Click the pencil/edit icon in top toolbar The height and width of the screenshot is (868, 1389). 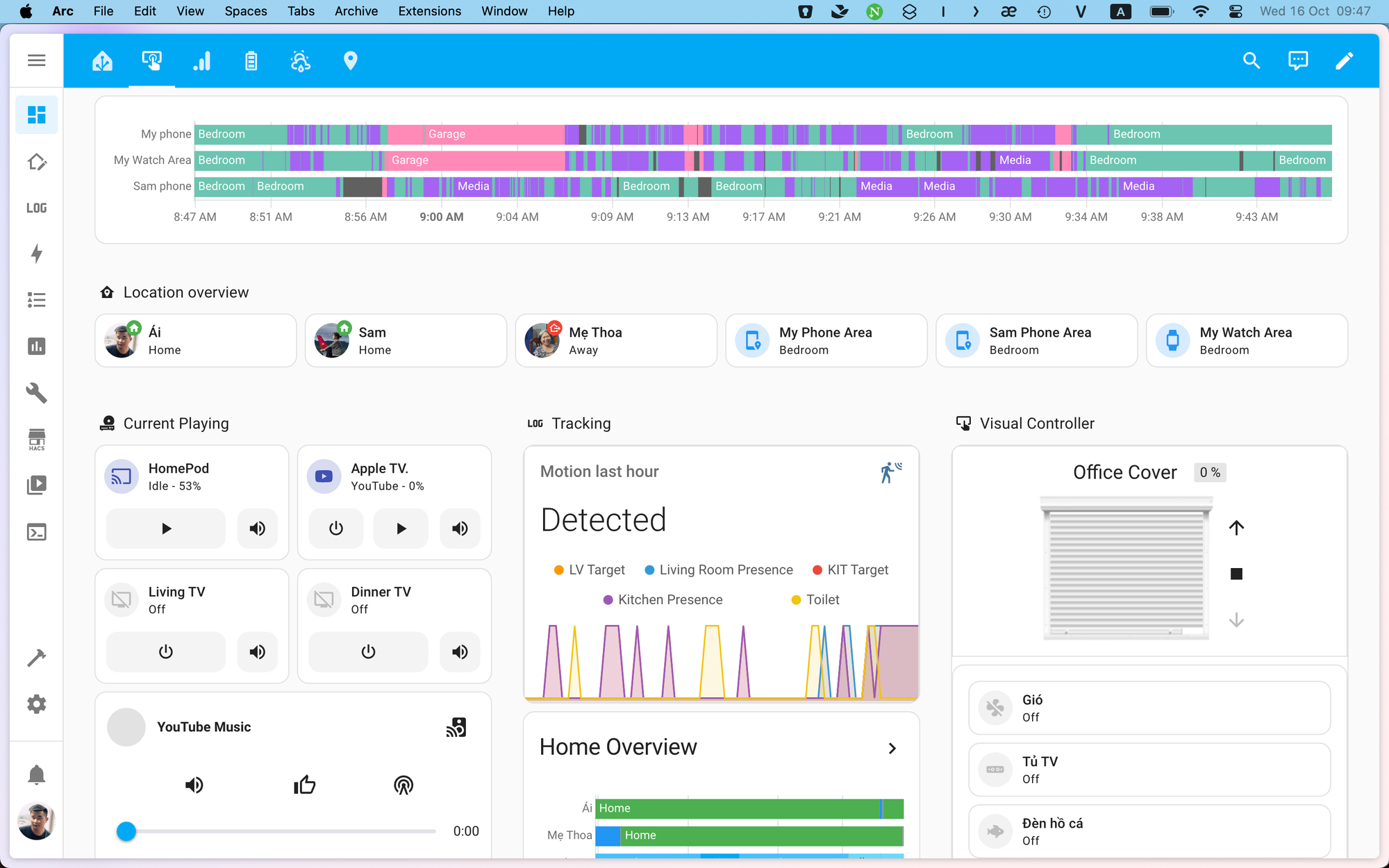tap(1344, 61)
